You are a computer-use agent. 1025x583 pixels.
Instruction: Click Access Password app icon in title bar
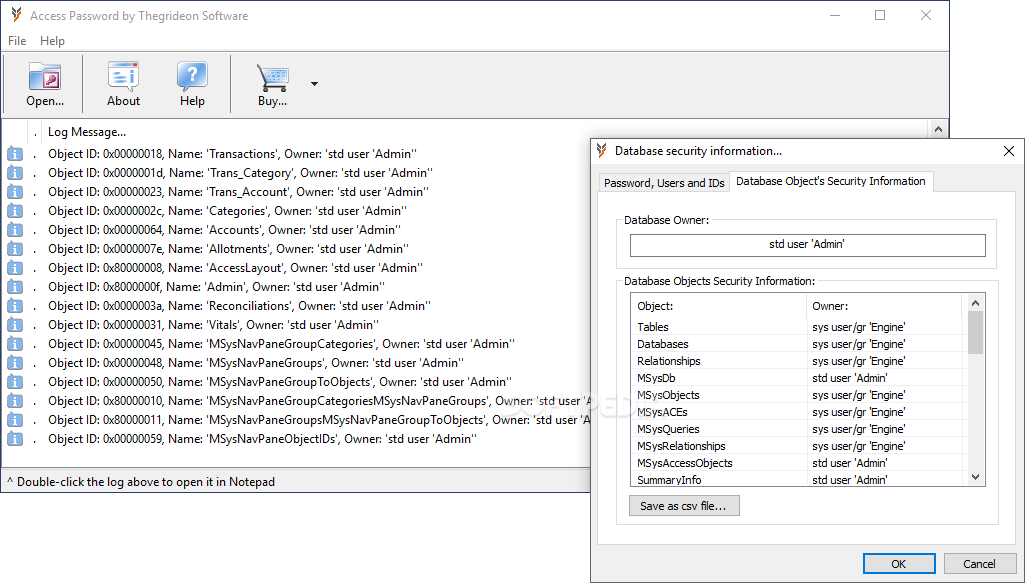[x=16, y=15]
